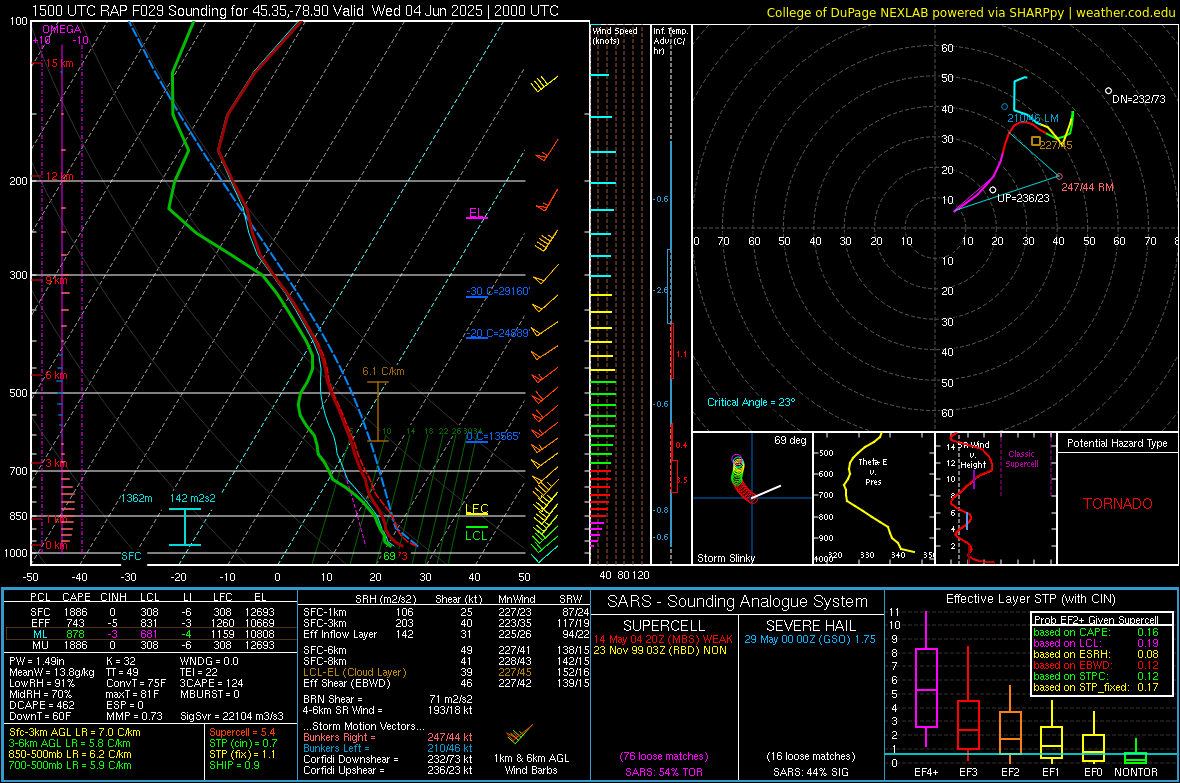
Task: Click the EF4+ box plot
Action: tap(926, 680)
